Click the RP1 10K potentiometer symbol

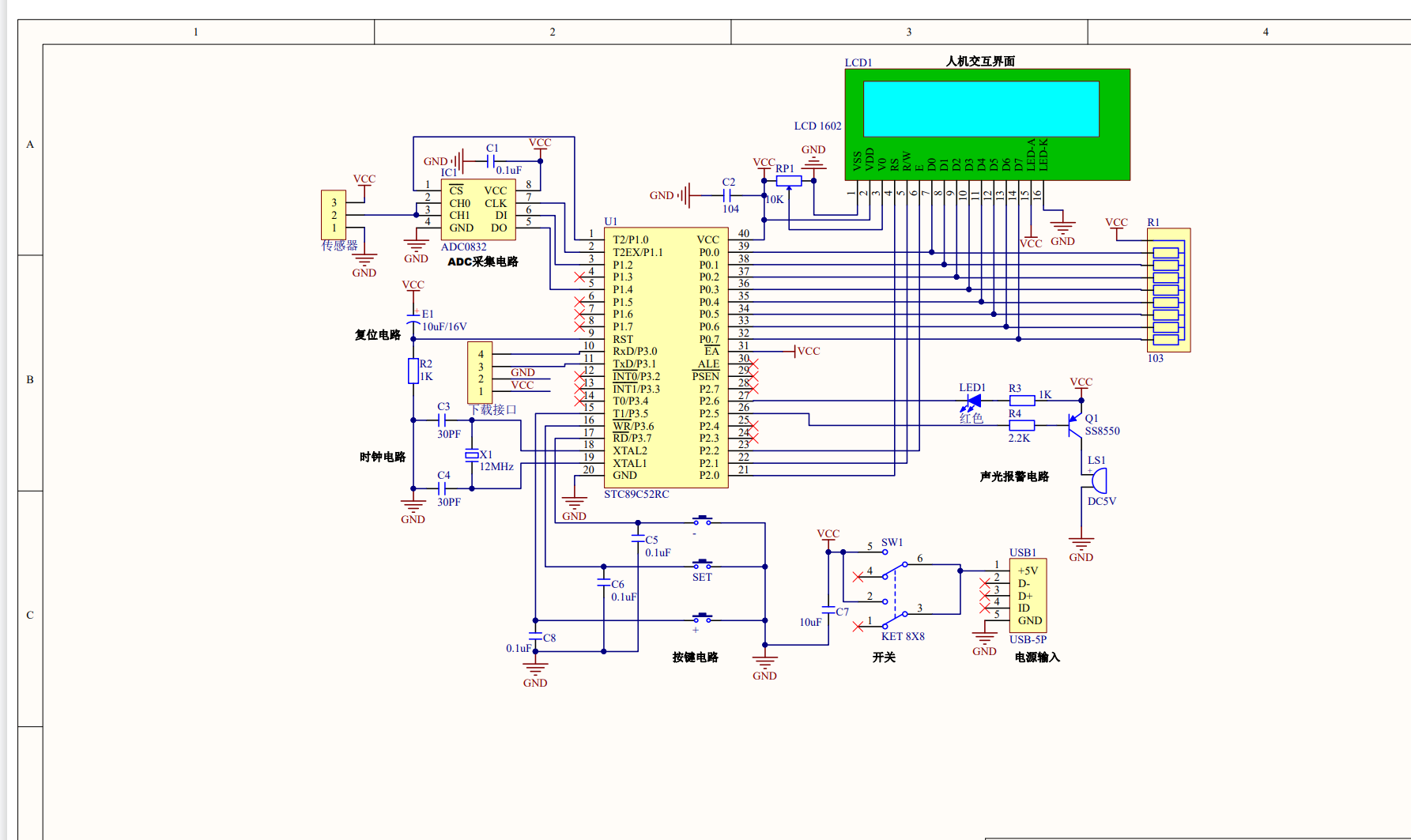[788, 181]
